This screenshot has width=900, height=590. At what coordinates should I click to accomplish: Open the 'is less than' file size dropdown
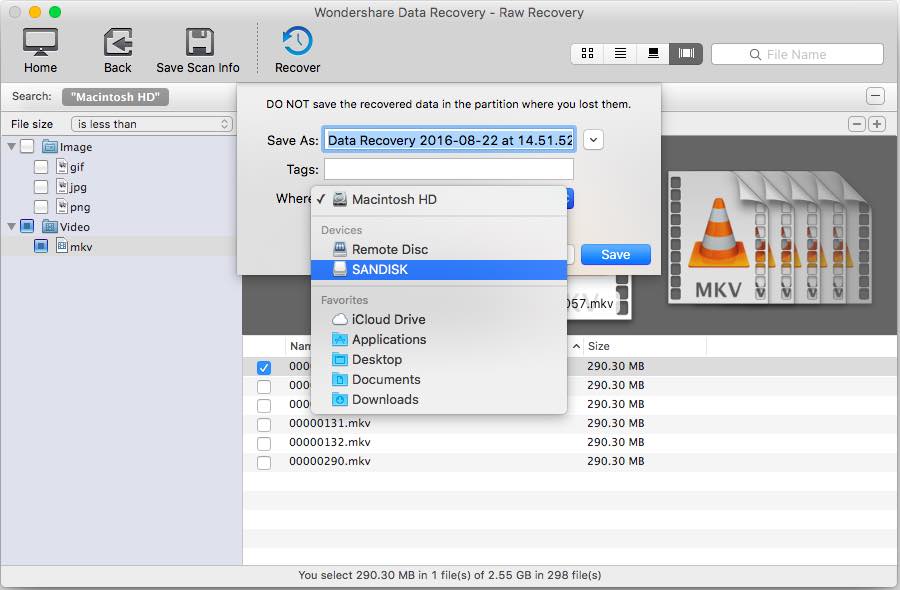151,124
